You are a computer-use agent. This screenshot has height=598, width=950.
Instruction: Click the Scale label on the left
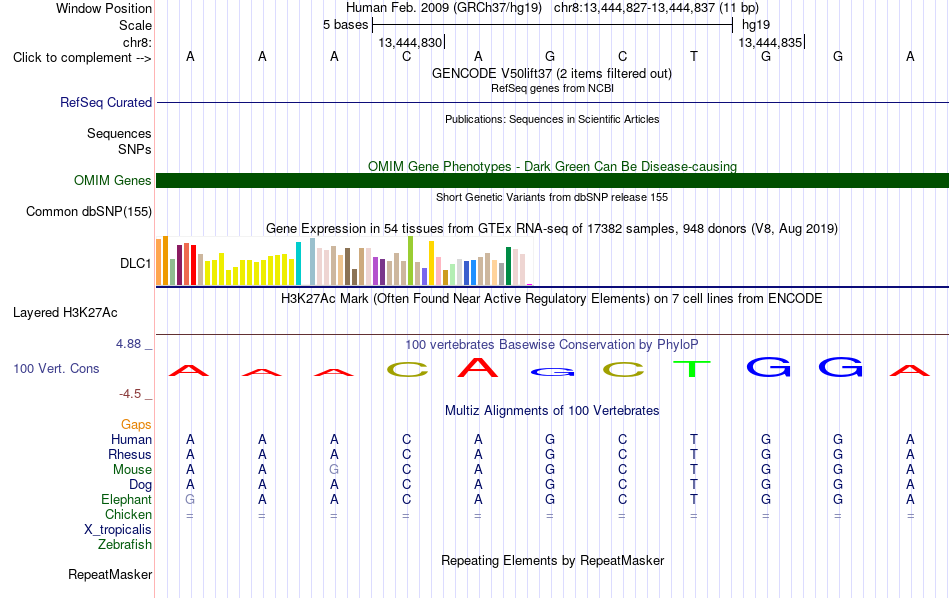pos(135,25)
